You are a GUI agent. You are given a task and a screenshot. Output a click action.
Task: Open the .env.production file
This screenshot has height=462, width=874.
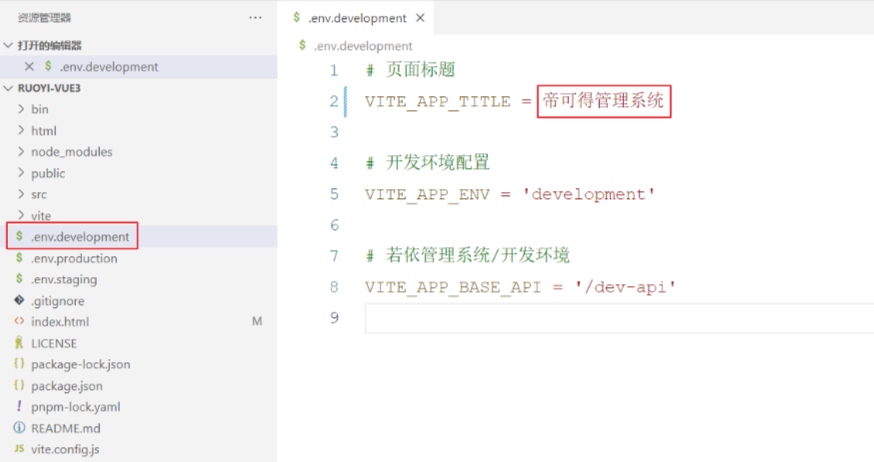click(73, 259)
